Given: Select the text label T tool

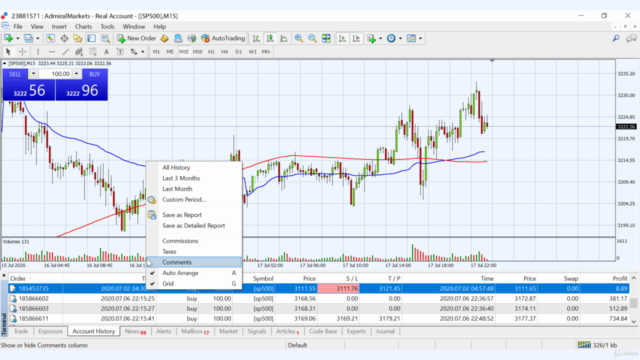Looking at the screenshot, I should (x=120, y=52).
